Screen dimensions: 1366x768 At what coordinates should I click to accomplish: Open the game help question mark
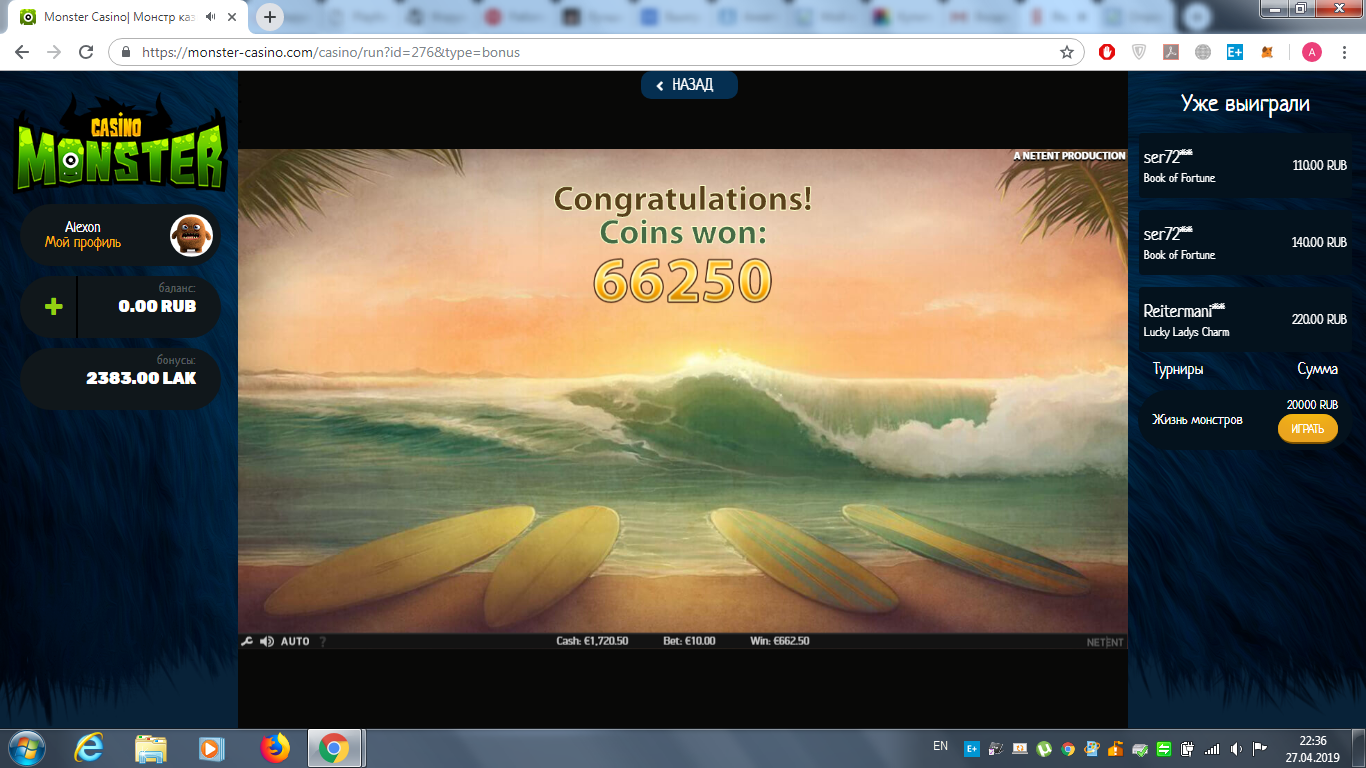click(323, 642)
